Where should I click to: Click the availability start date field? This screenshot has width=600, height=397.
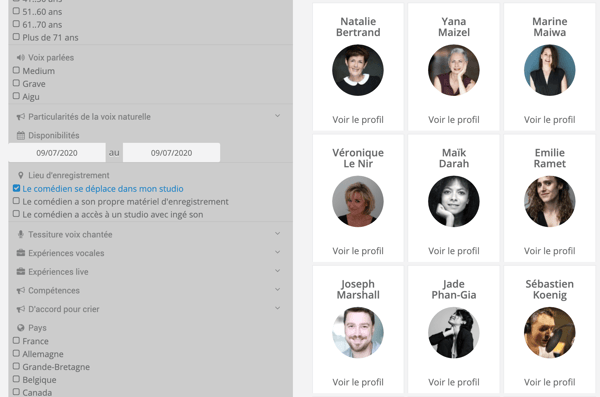coord(57,153)
